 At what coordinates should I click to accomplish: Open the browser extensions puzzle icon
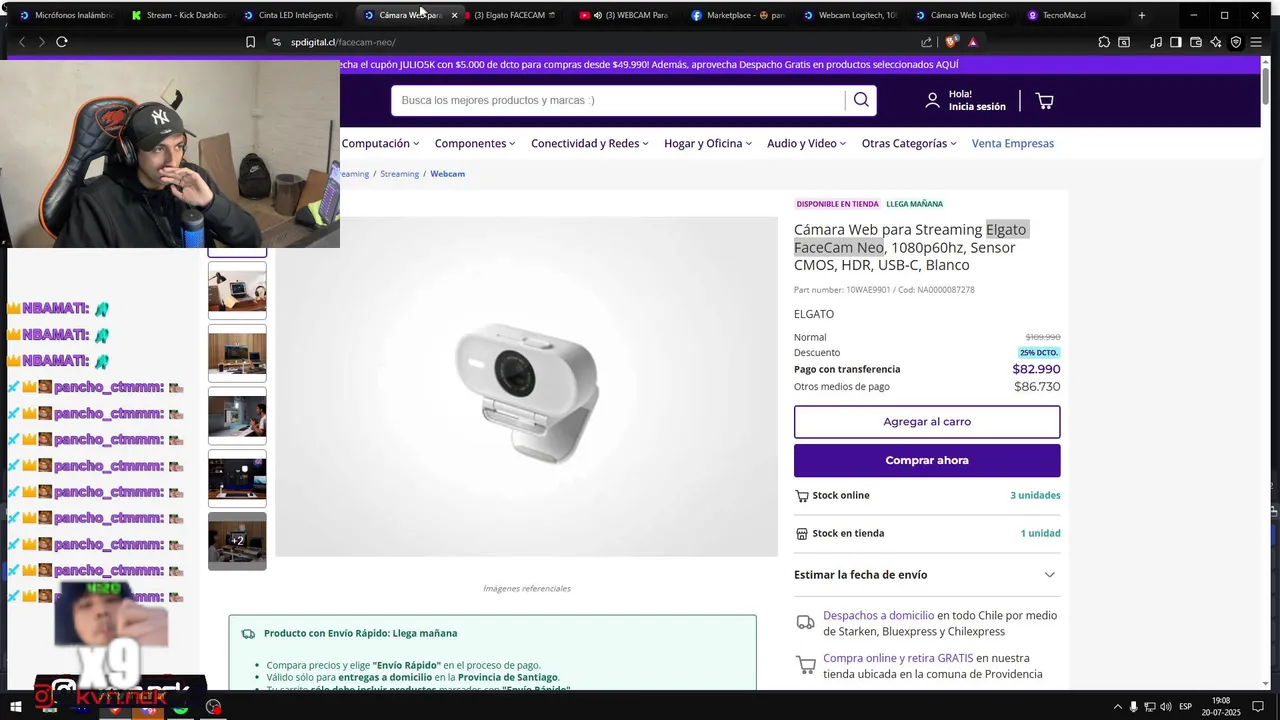tap(1104, 42)
